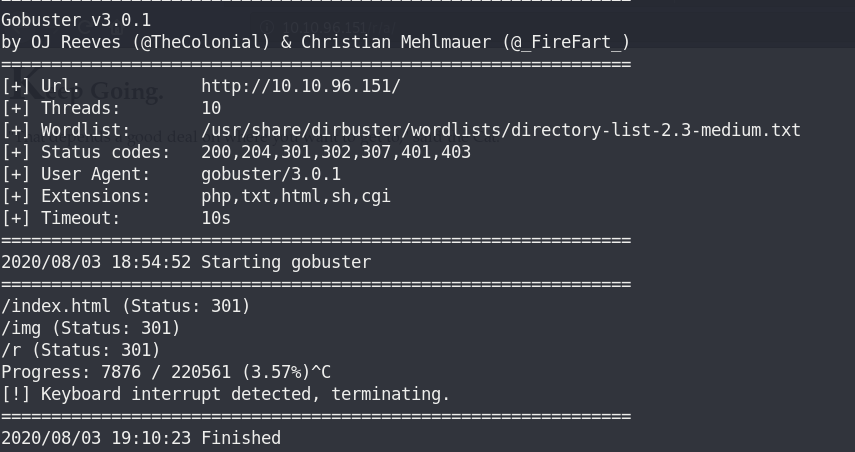855x452 pixels.
Task: Select the /img (Status: 301) result
Action: pyautogui.click(x=91, y=328)
